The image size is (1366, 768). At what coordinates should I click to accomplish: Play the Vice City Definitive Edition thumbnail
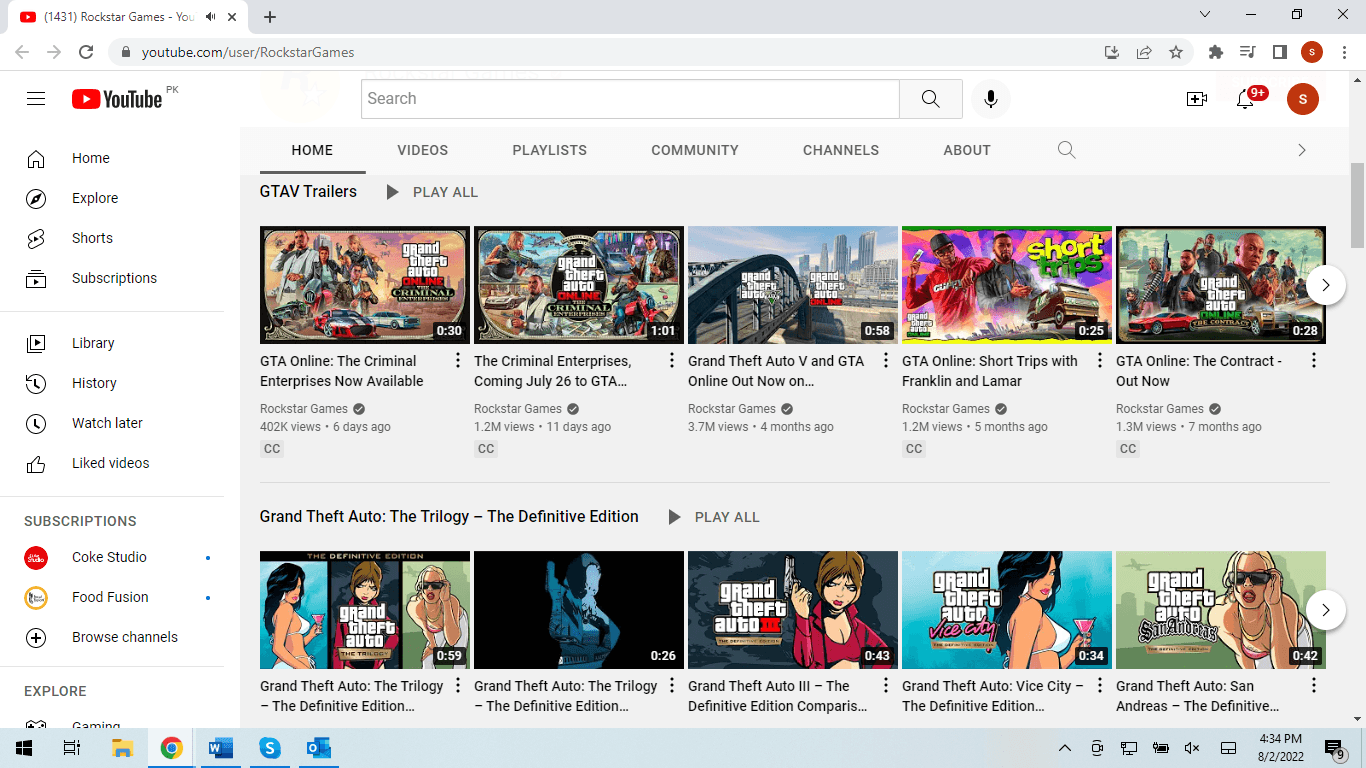pyautogui.click(x=1007, y=610)
